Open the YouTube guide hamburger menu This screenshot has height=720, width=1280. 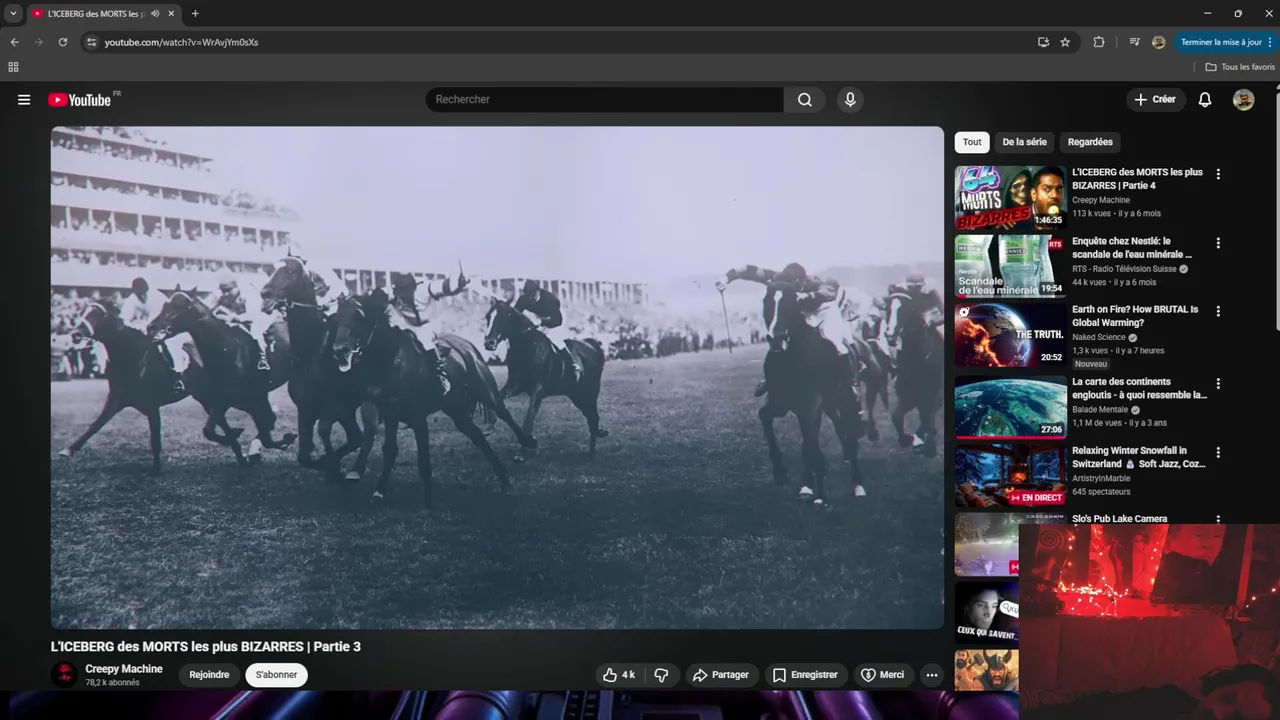[x=24, y=100]
